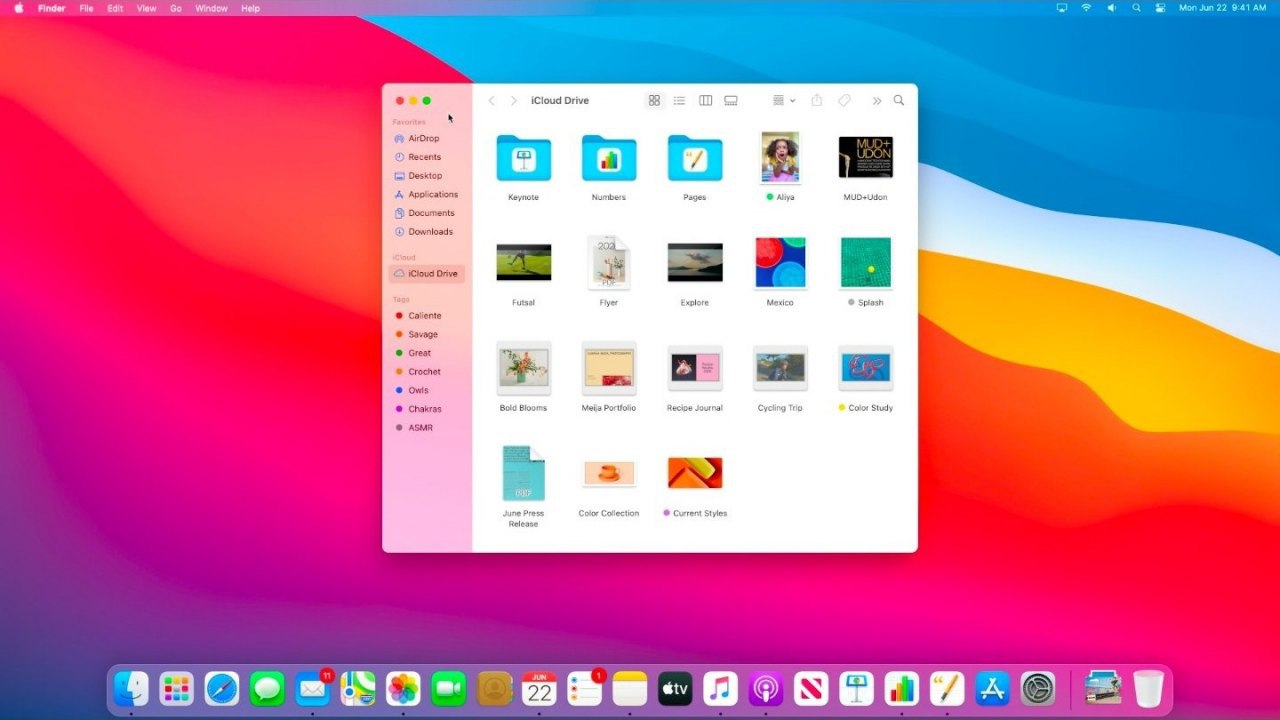Open Mail from the Dock

click(x=313, y=689)
